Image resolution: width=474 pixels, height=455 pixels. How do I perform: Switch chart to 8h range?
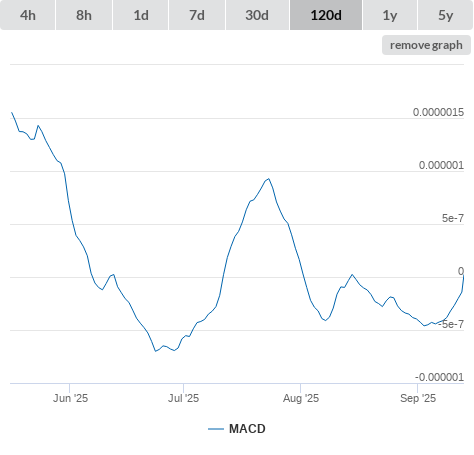click(84, 15)
